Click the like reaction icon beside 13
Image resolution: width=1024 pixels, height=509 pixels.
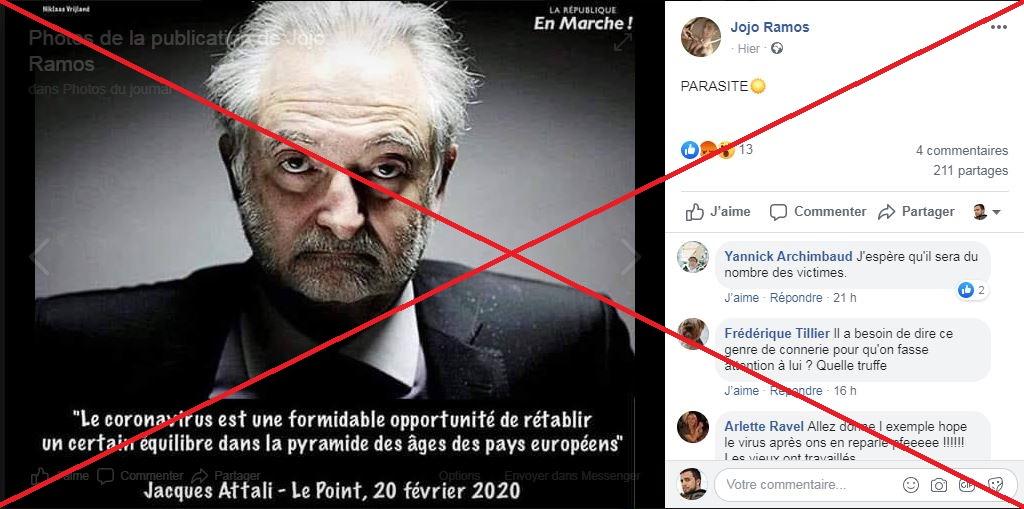pos(690,150)
